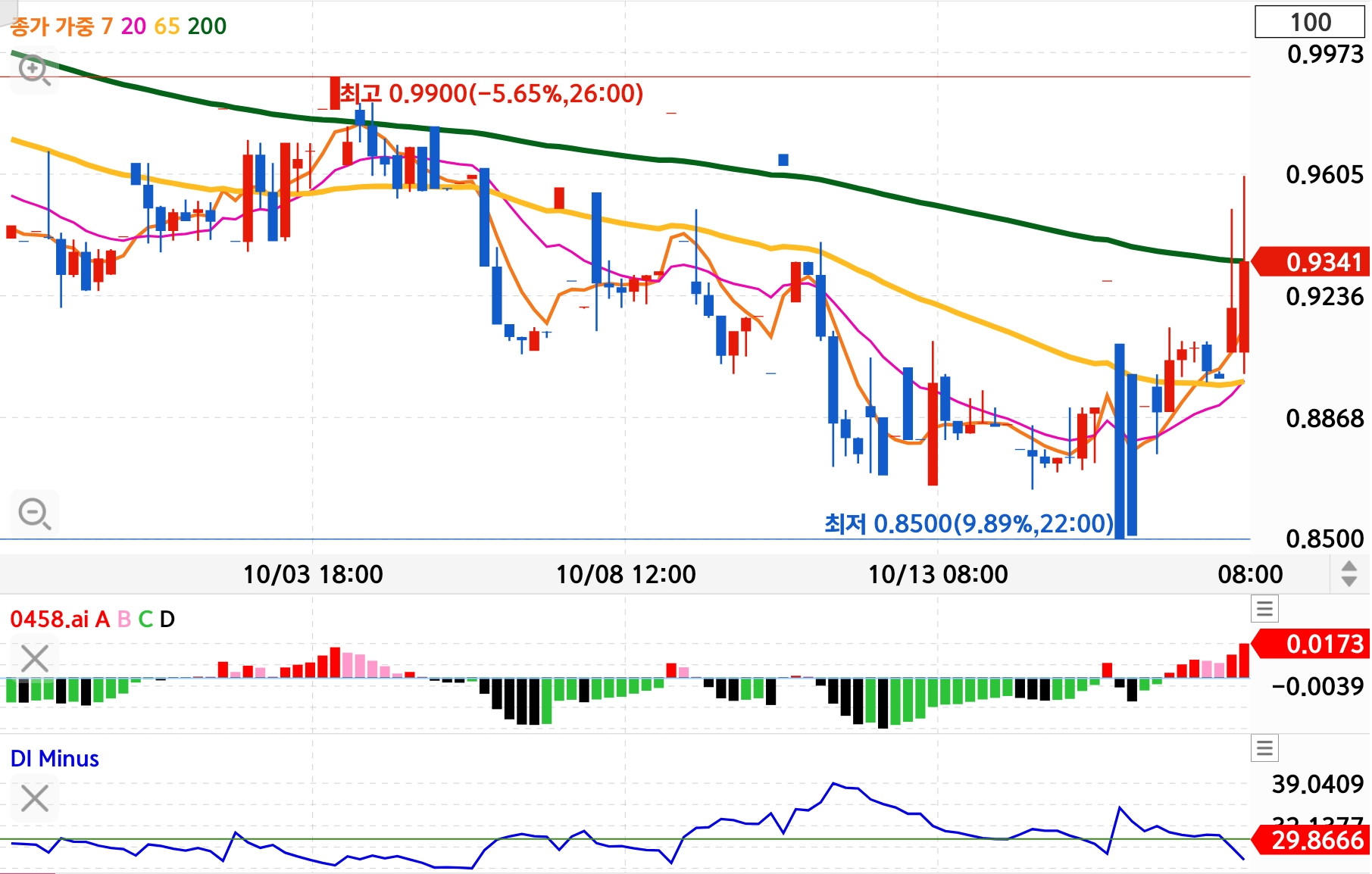Click the 0.8868 price axis label
The image size is (1372, 874).
(x=1325, y=418)
